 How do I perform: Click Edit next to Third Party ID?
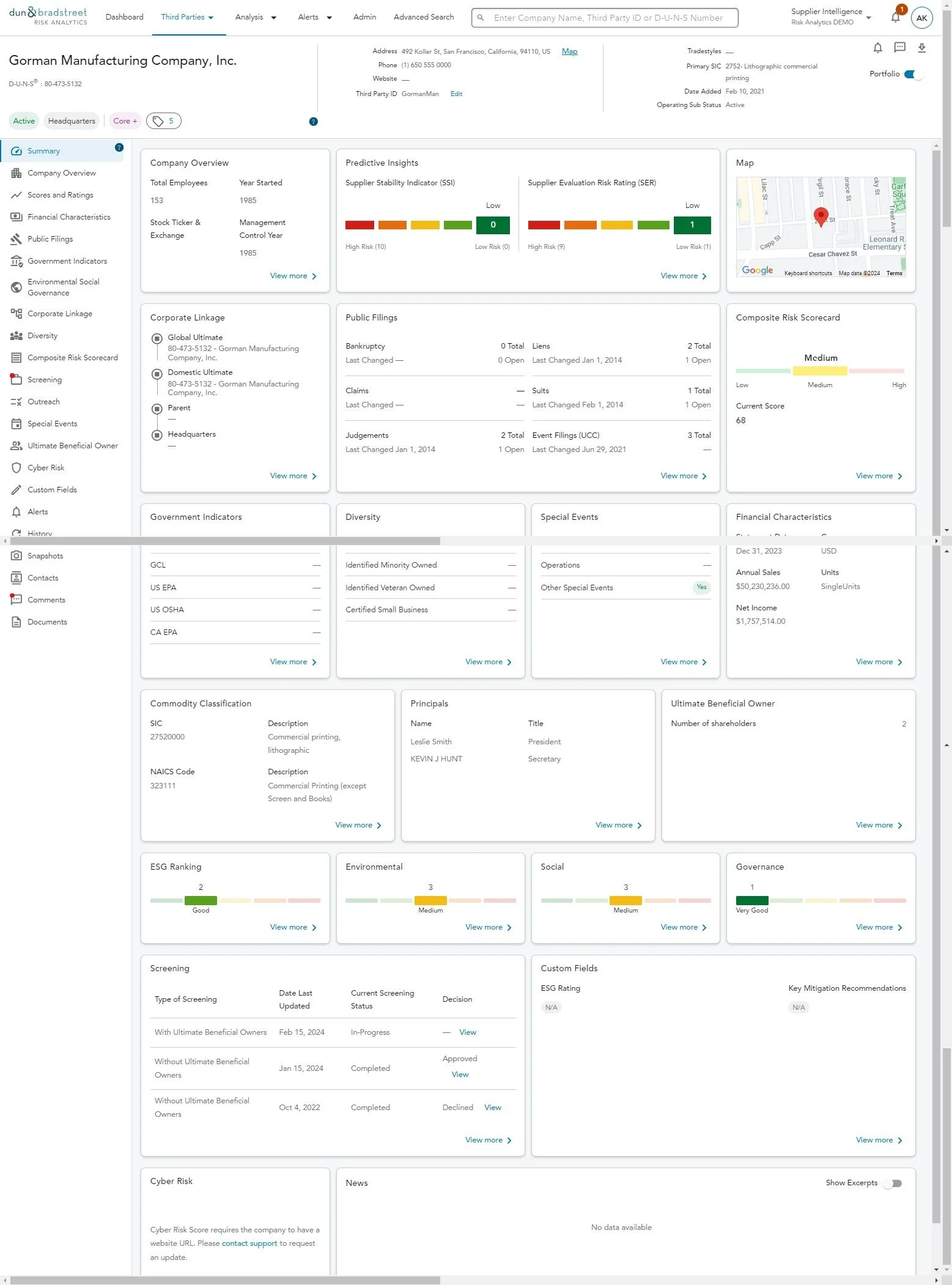pos(456,94)
